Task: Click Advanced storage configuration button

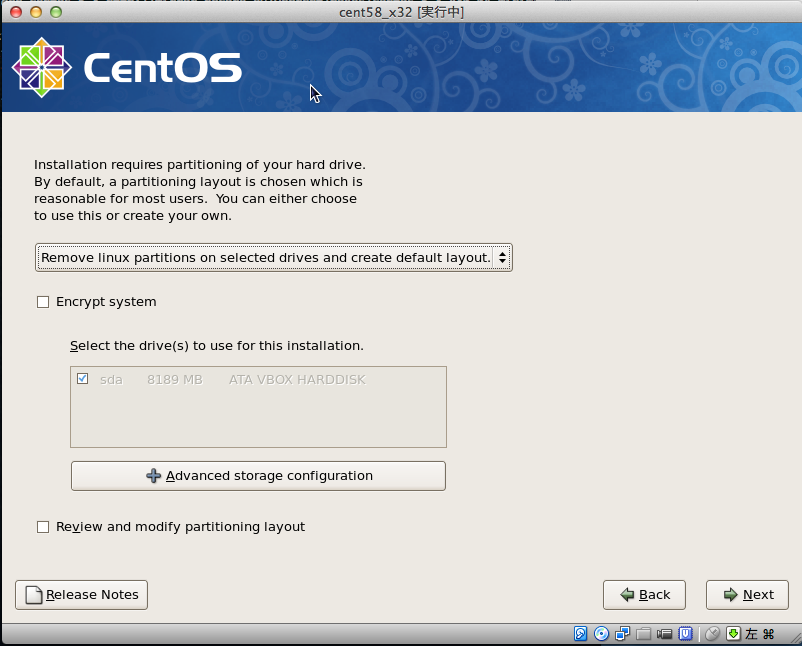Action: pos(258,476)
